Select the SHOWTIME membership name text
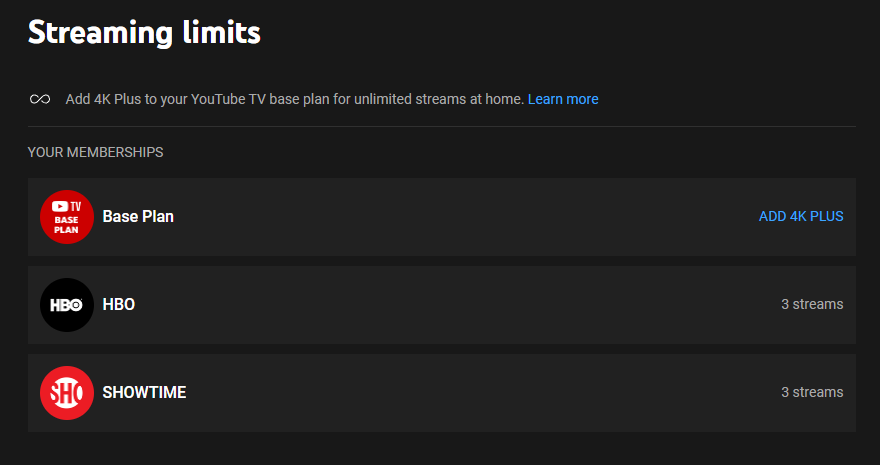This screenshot has height=465, width=880. 144,392
